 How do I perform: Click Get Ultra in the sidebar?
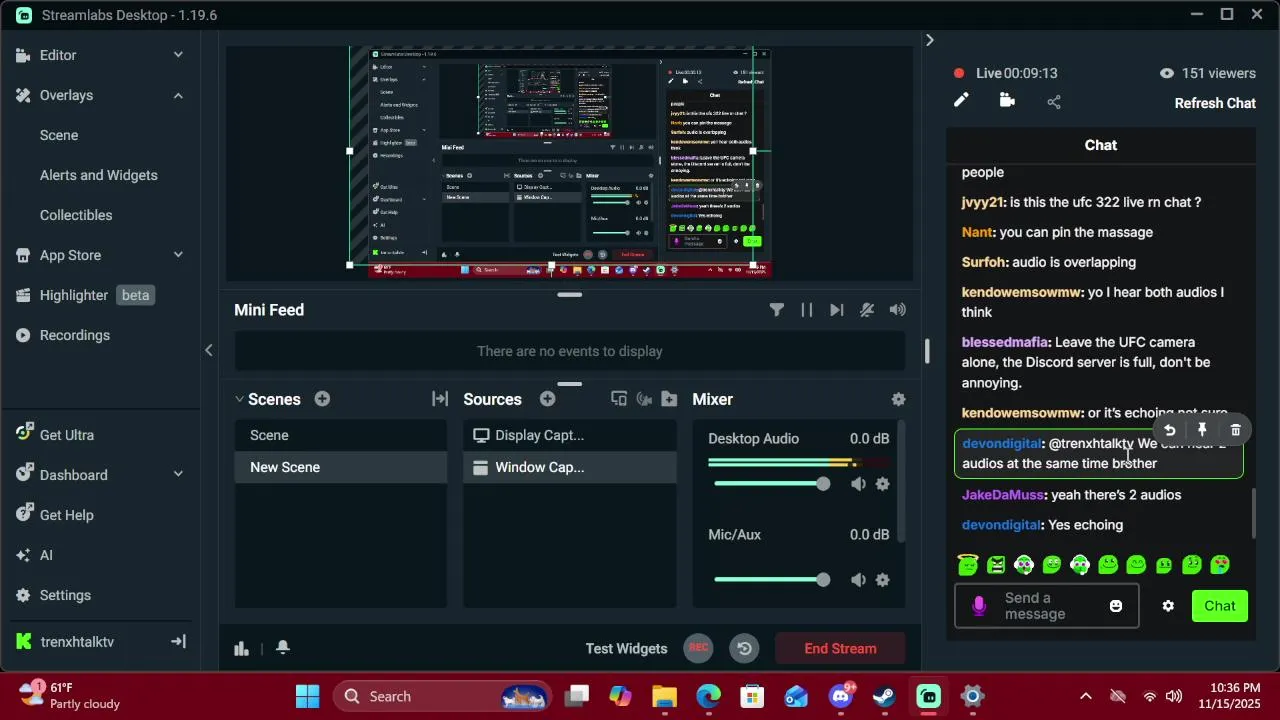click(54, 435)
